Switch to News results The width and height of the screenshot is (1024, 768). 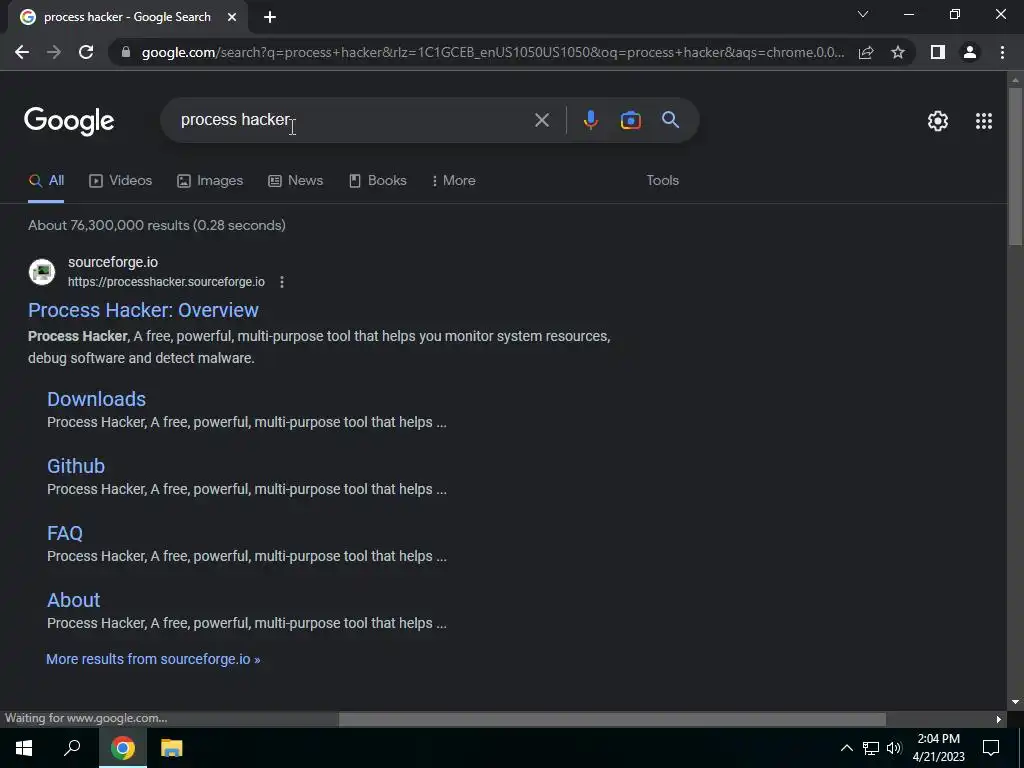pyautogui.click(x=296, y=180)
